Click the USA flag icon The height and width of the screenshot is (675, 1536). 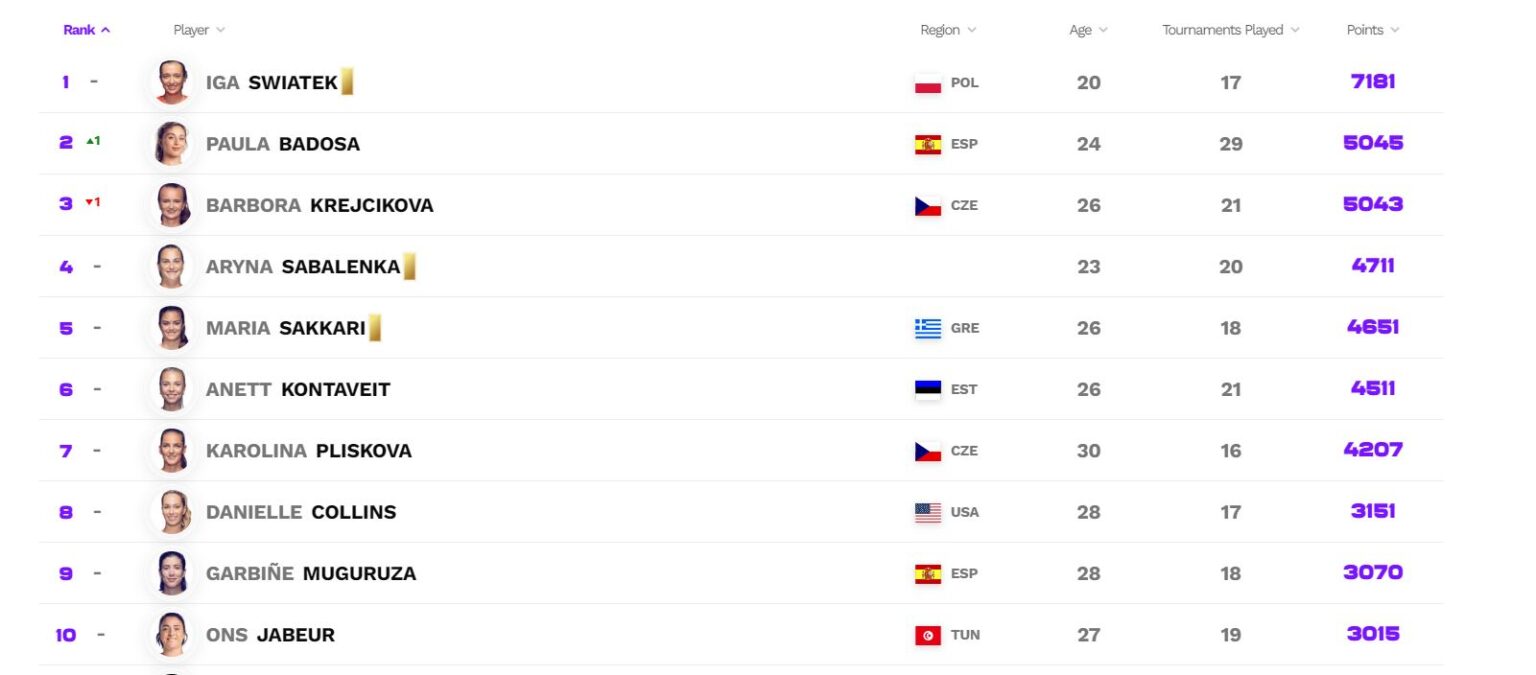point(928,513)
